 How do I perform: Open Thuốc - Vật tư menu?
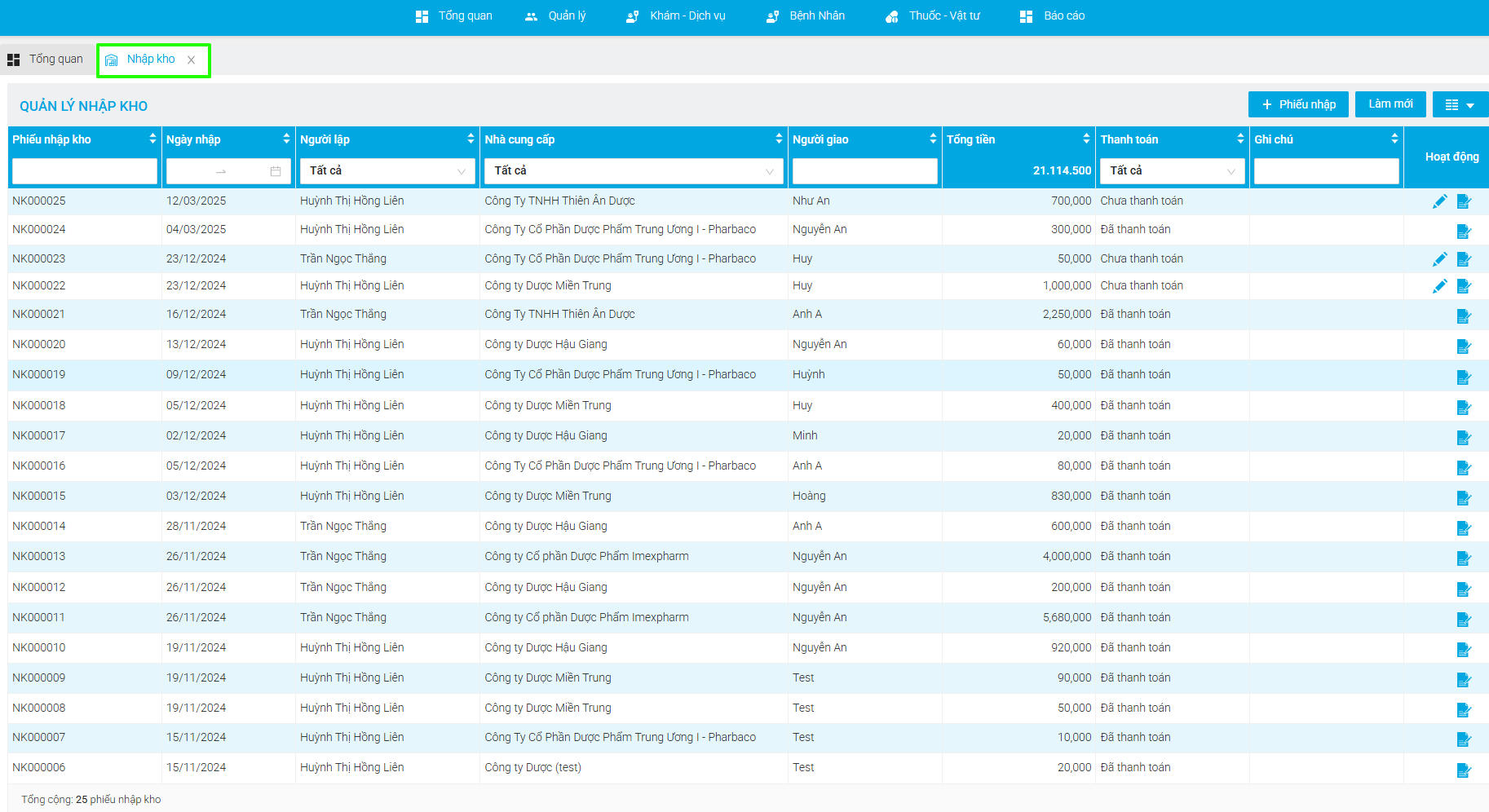tap(933, 16)
